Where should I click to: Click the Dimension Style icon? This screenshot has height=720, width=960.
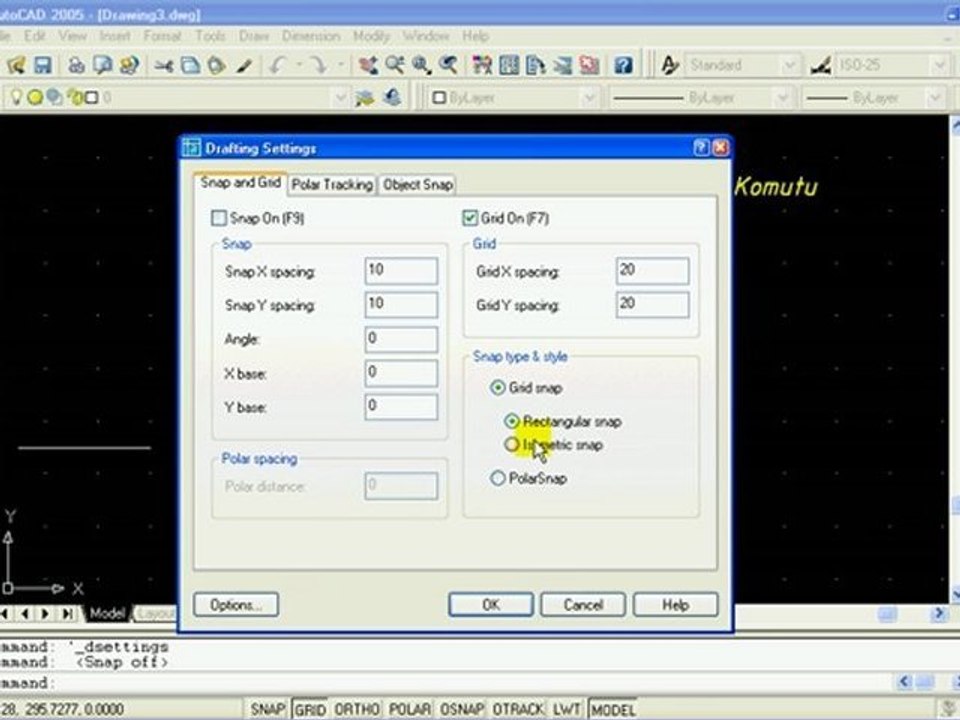tap(821, 64)
